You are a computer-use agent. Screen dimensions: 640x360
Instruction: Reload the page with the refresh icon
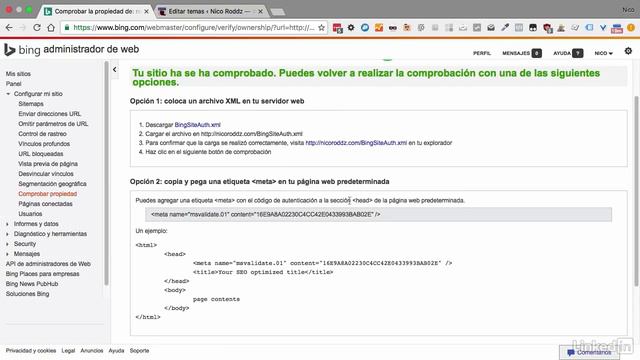point(37,28)
